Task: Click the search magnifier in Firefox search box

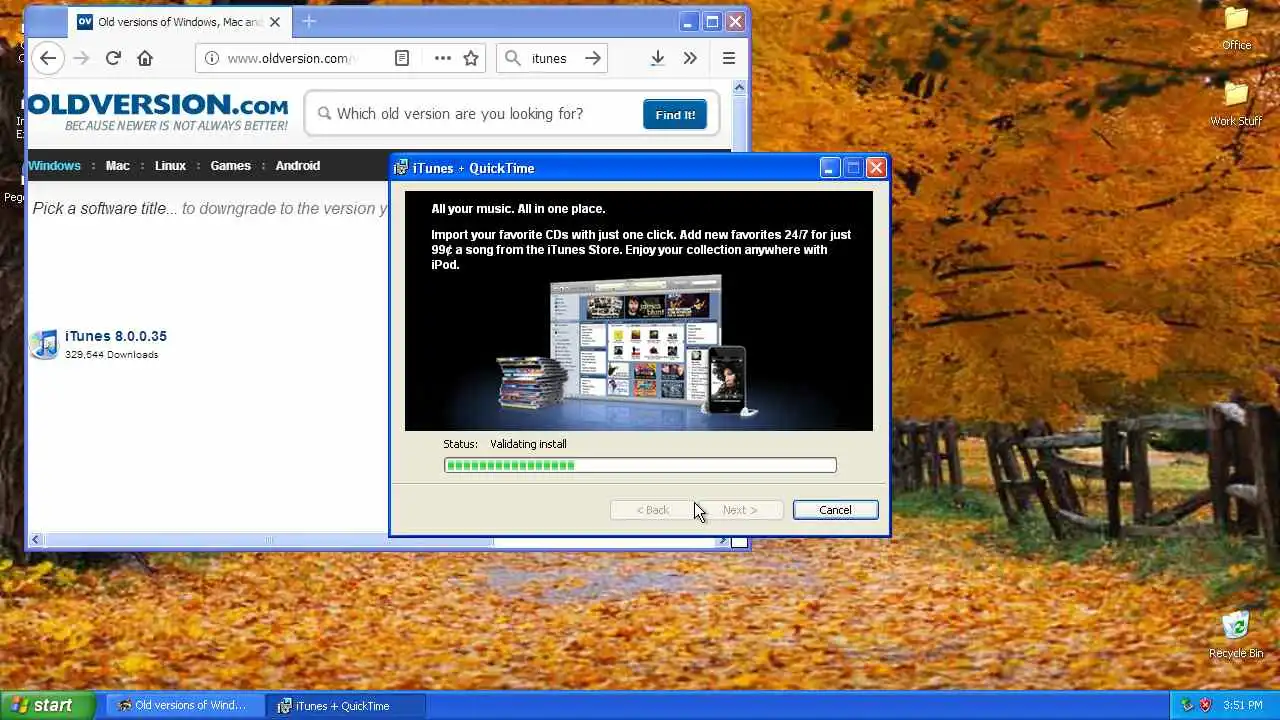Action: click(x=513, y=58)
